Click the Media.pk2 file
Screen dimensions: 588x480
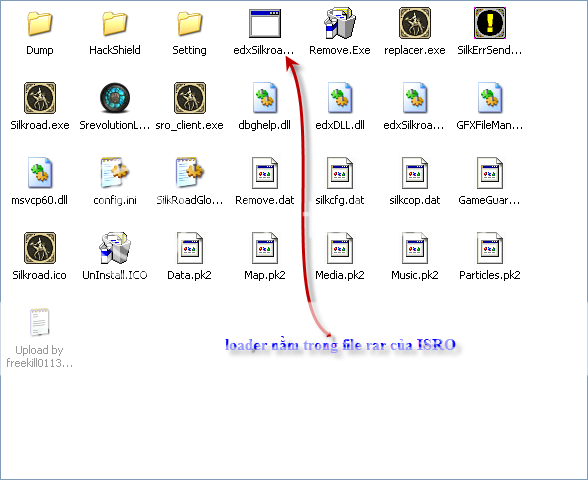coord(340,248)
